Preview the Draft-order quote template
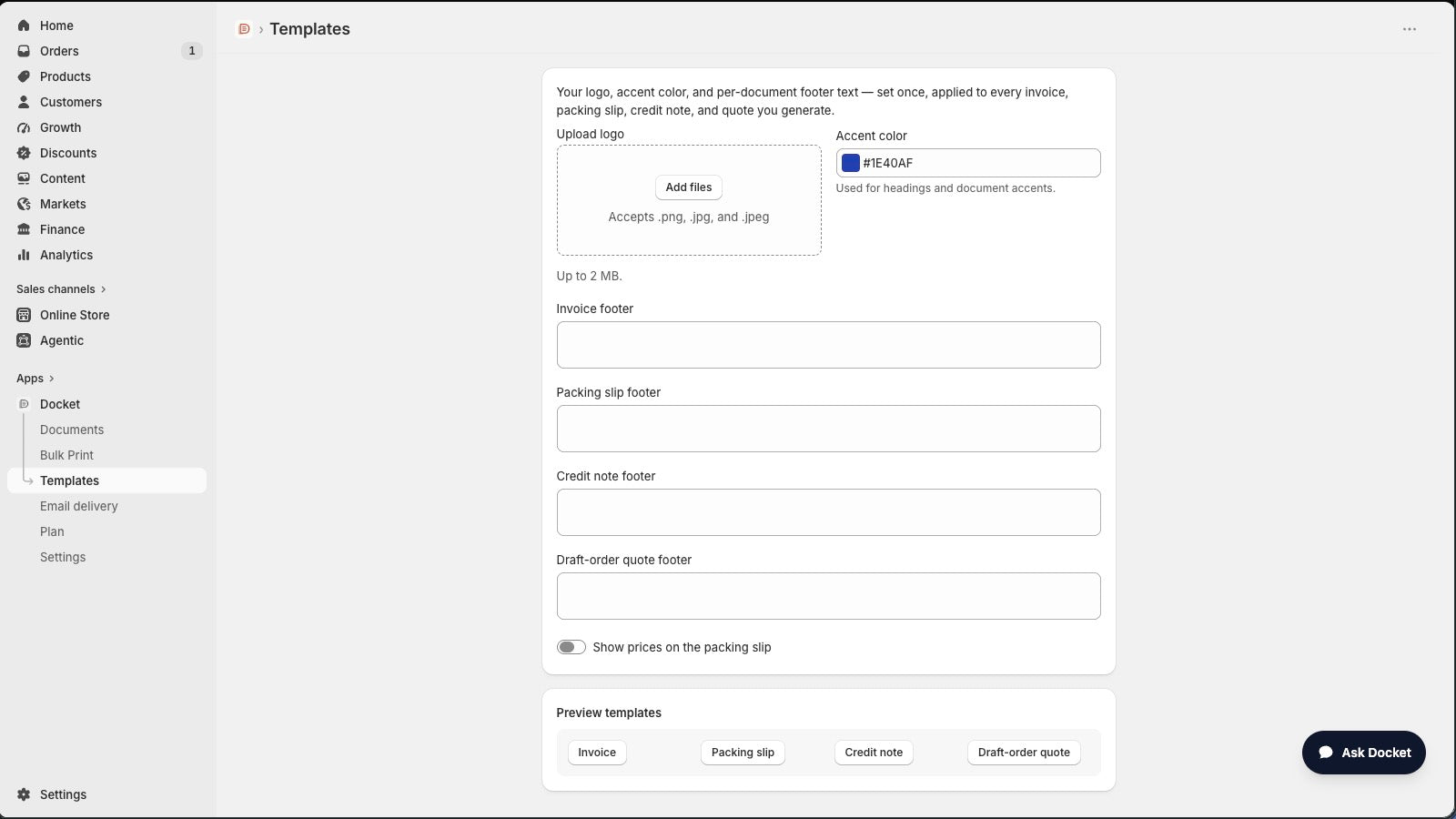1456x819 pixels. click(1024, 753)
